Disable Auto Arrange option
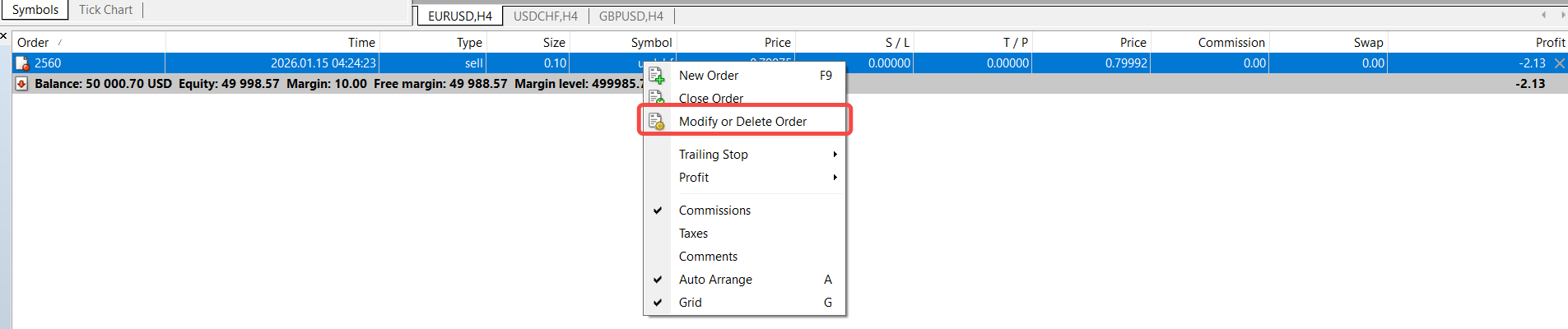This screenshot has width=1568, height=329. tap(714, 280)
